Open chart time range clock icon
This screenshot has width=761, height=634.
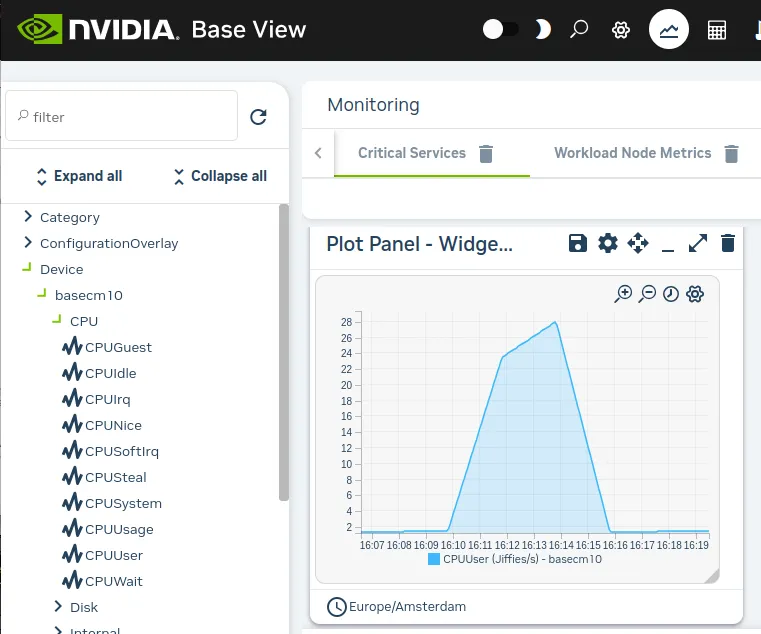click(671, 294)
